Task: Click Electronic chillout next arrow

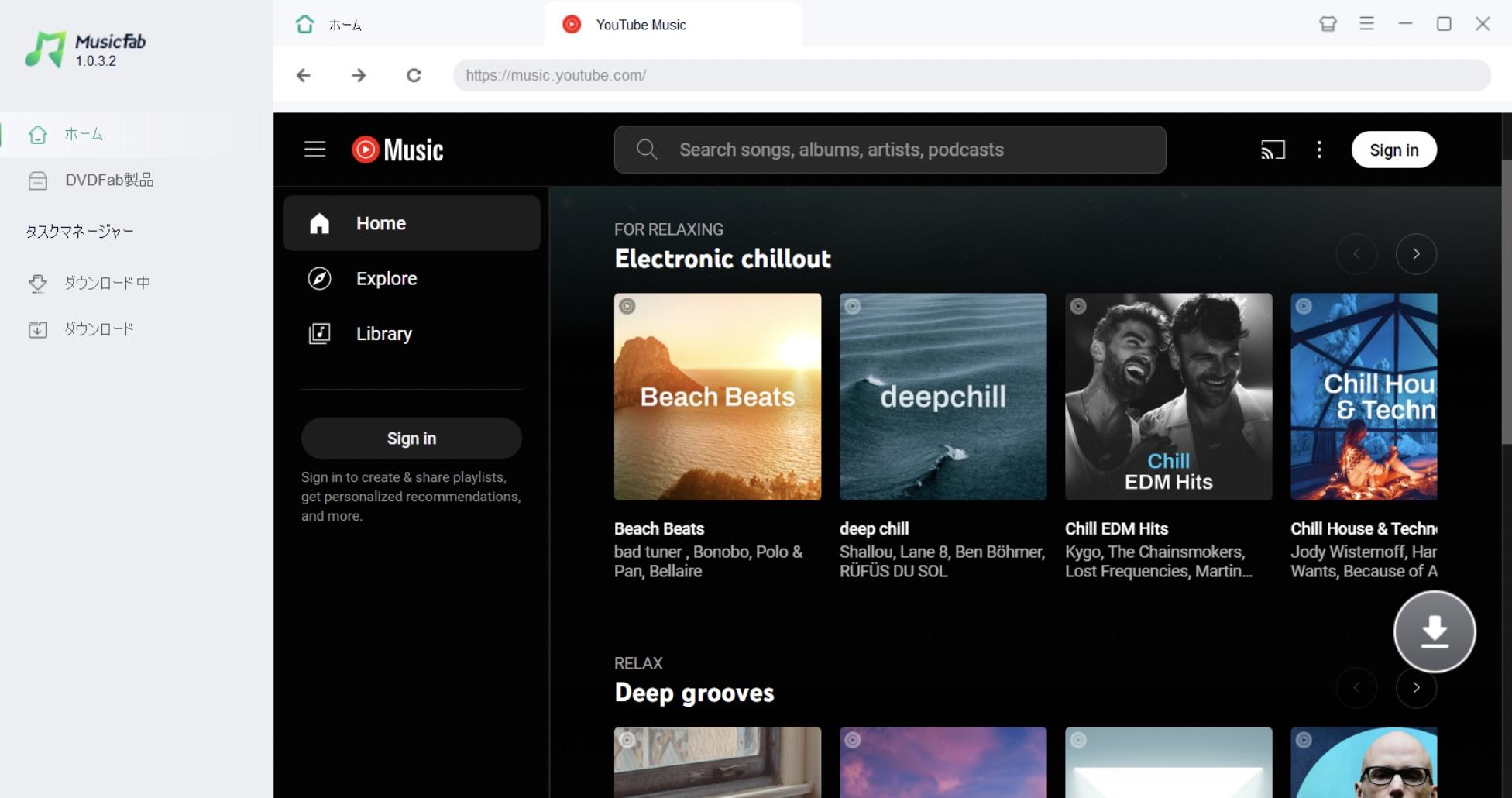Action: [x=1416, y=254]
